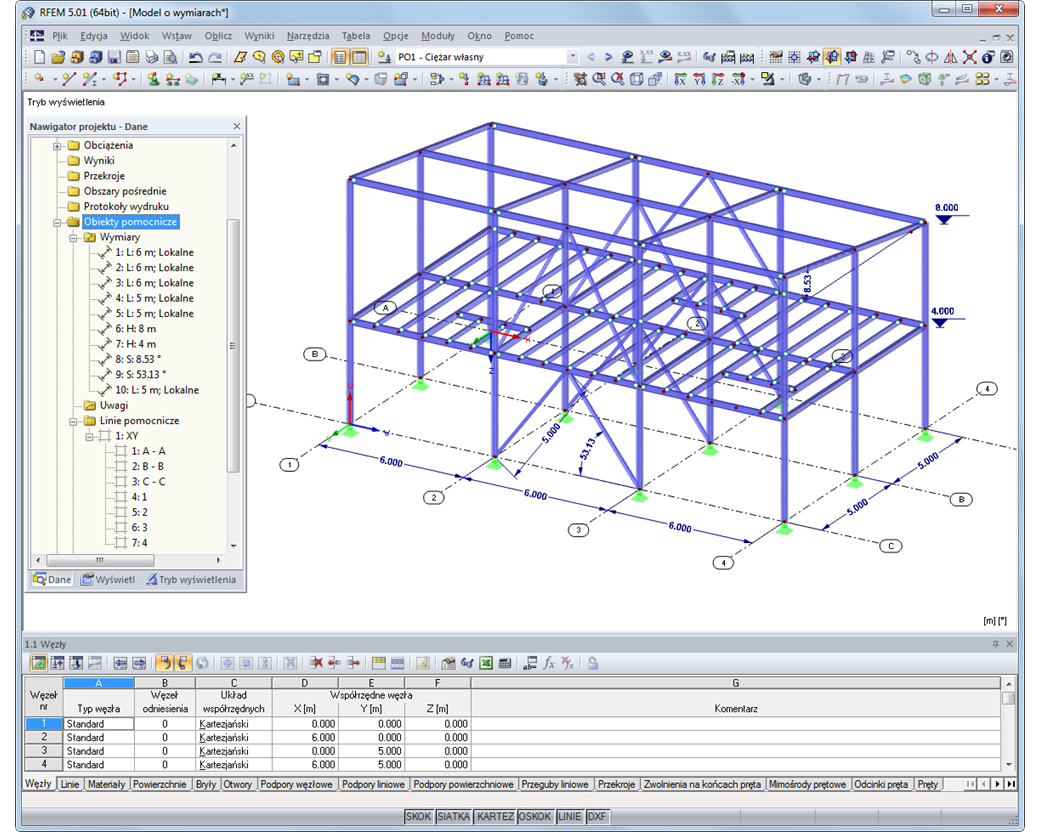The image size is (1040, 832).
Task: Toggle LINIE guidelines in status bar
Action: (570, 816)
